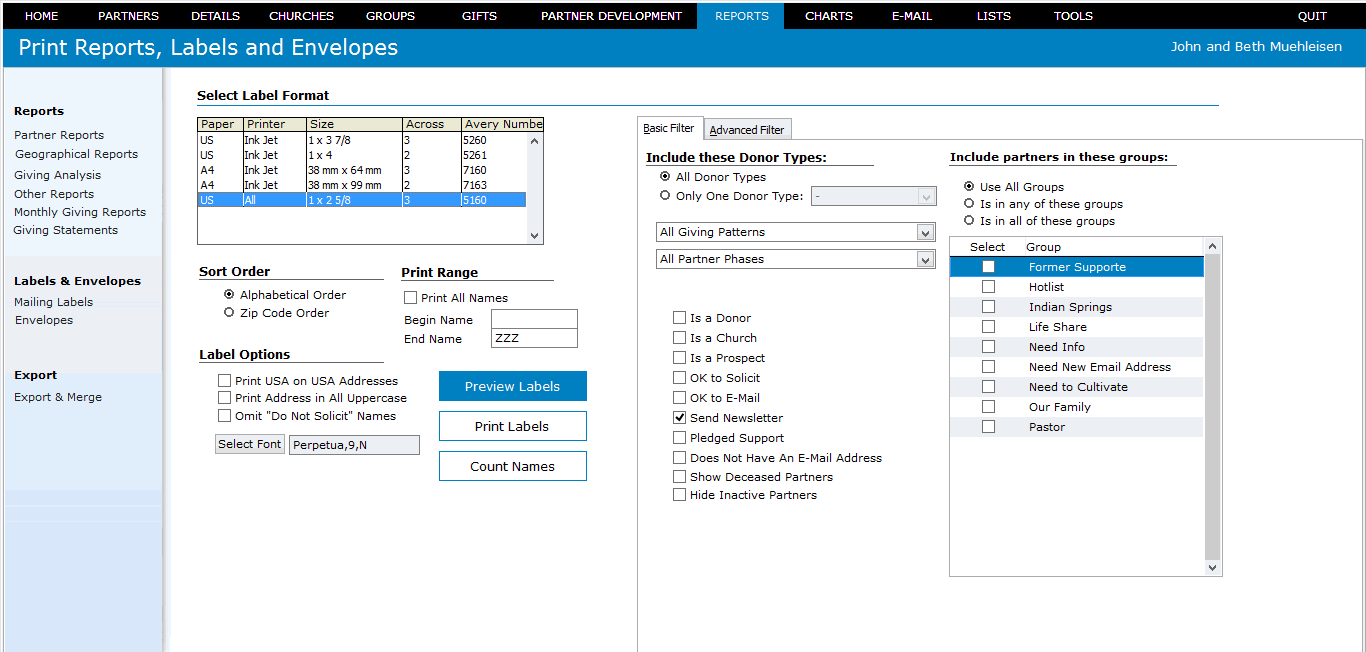Open the E-MAIL menu

[912, 16]
